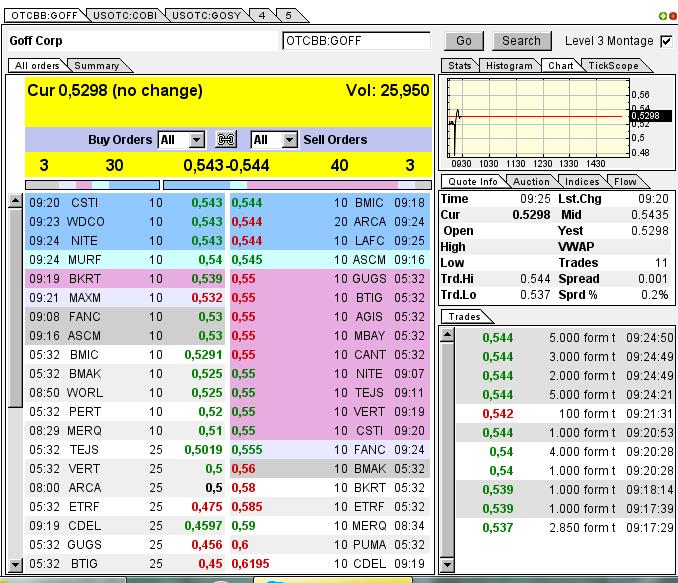Click the link icon between order filters
This screenshot has height=583, width=678.
click(x=226, y=140)
